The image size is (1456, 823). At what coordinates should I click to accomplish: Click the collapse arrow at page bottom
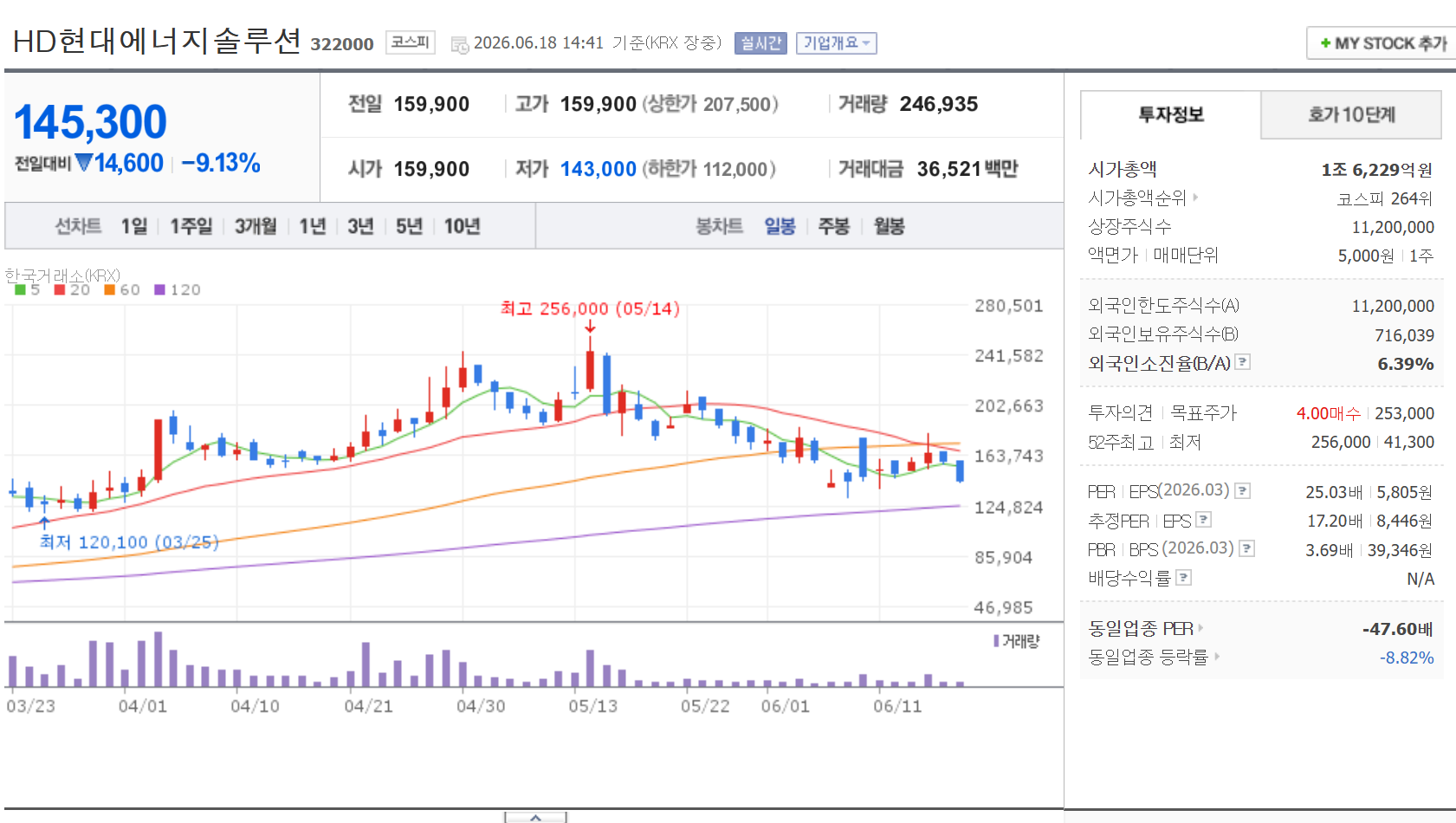[x=535, y=817]
